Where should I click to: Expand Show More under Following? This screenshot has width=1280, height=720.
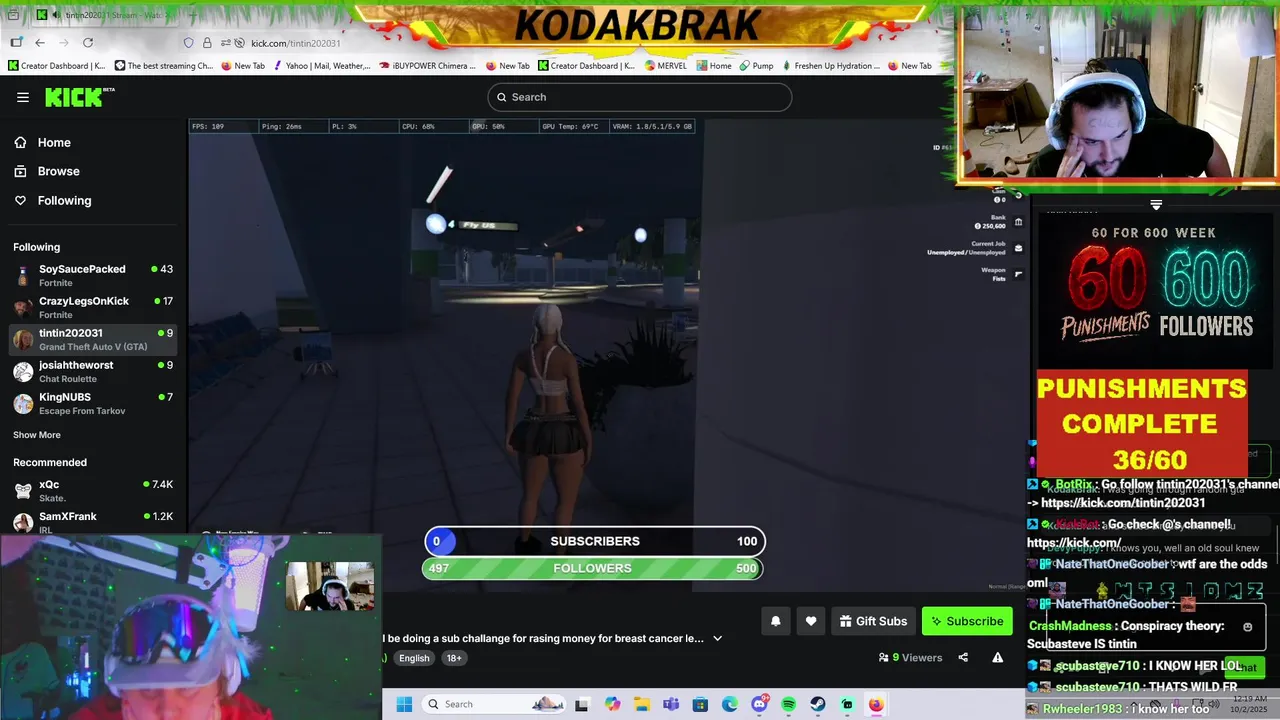37,435
